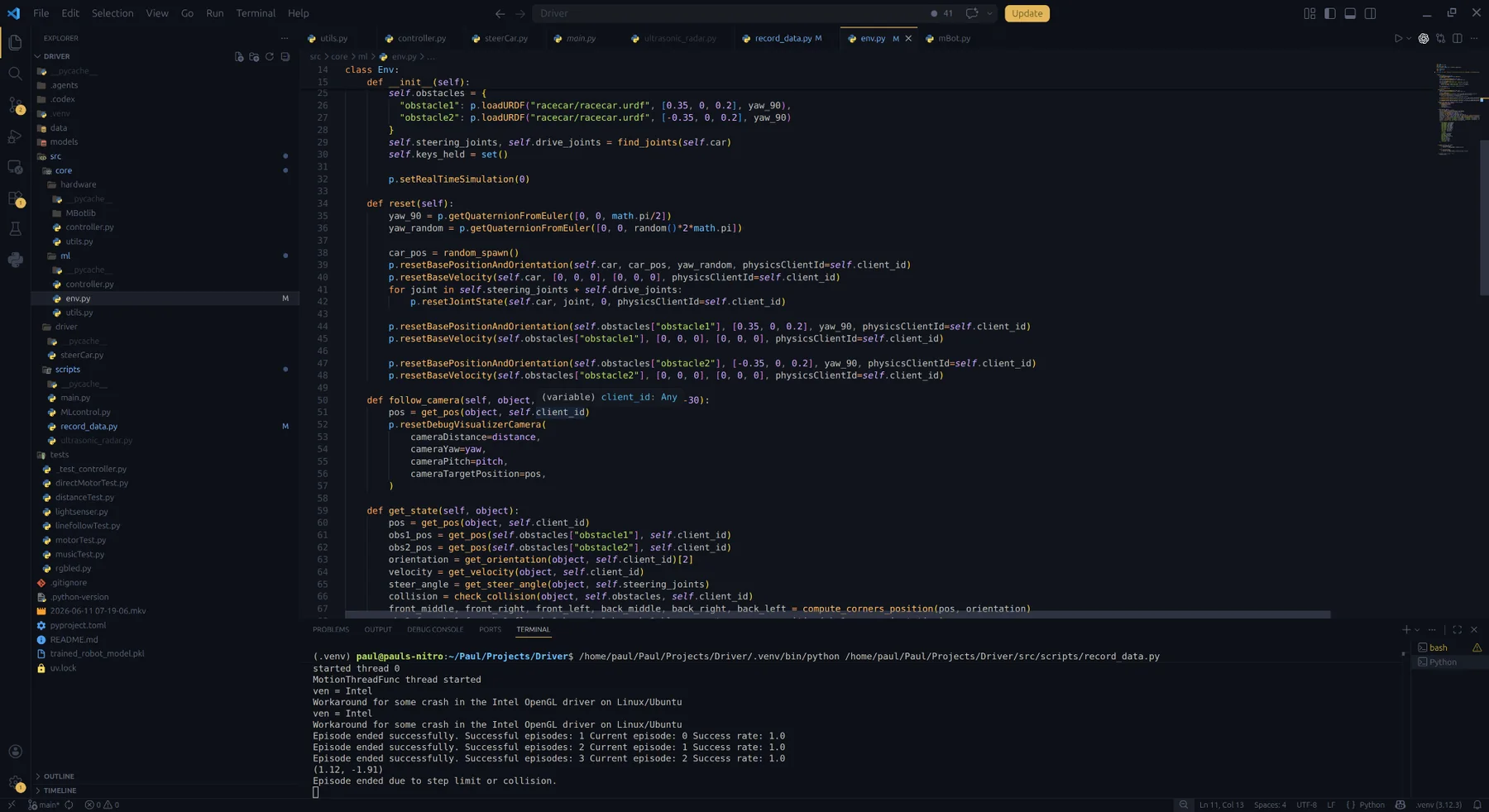This screenshot has width=1489, height=812.
Task: Go forward using the navigation arrow
Action: [520, 13]
